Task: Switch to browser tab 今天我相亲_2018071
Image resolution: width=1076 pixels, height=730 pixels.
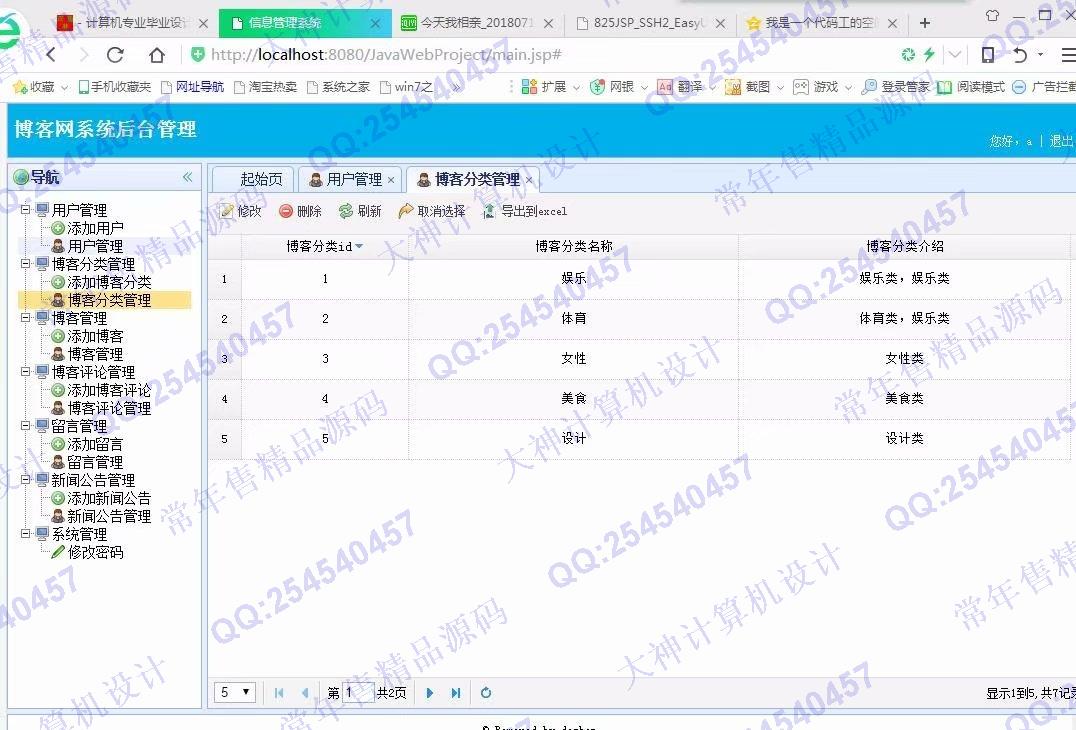Action: click(476, 23)
